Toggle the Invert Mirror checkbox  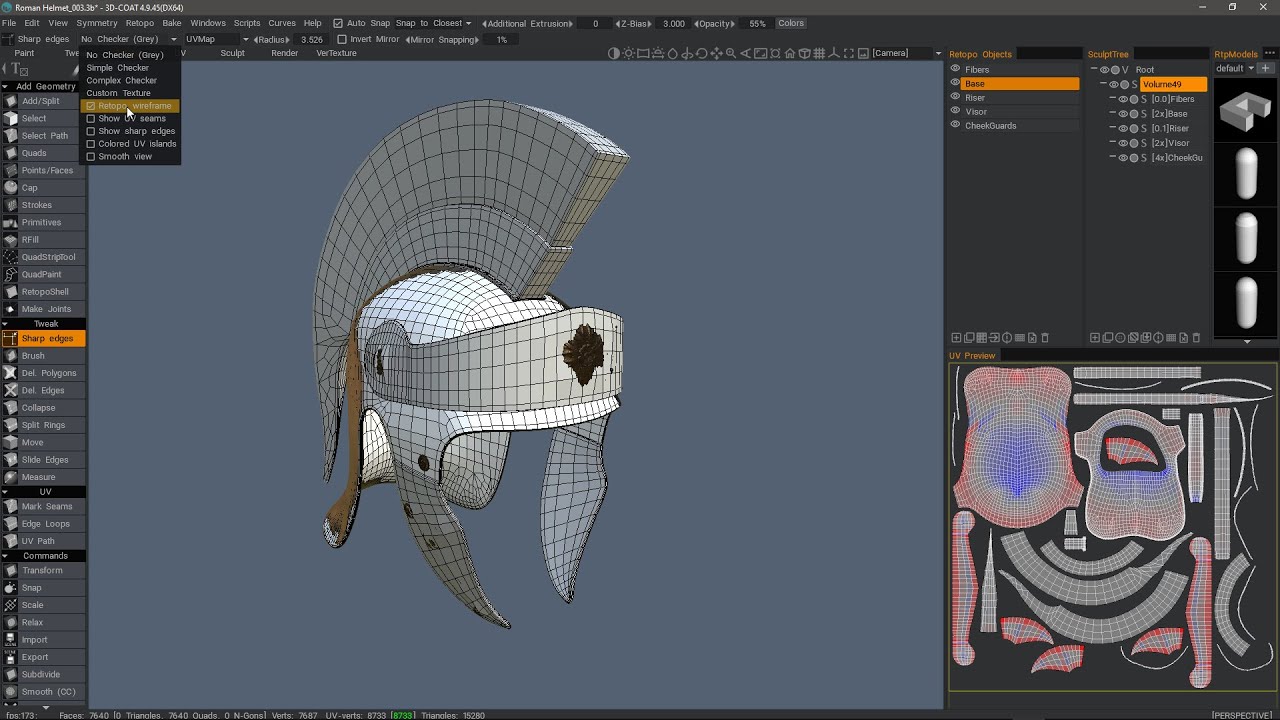[342, 39]
